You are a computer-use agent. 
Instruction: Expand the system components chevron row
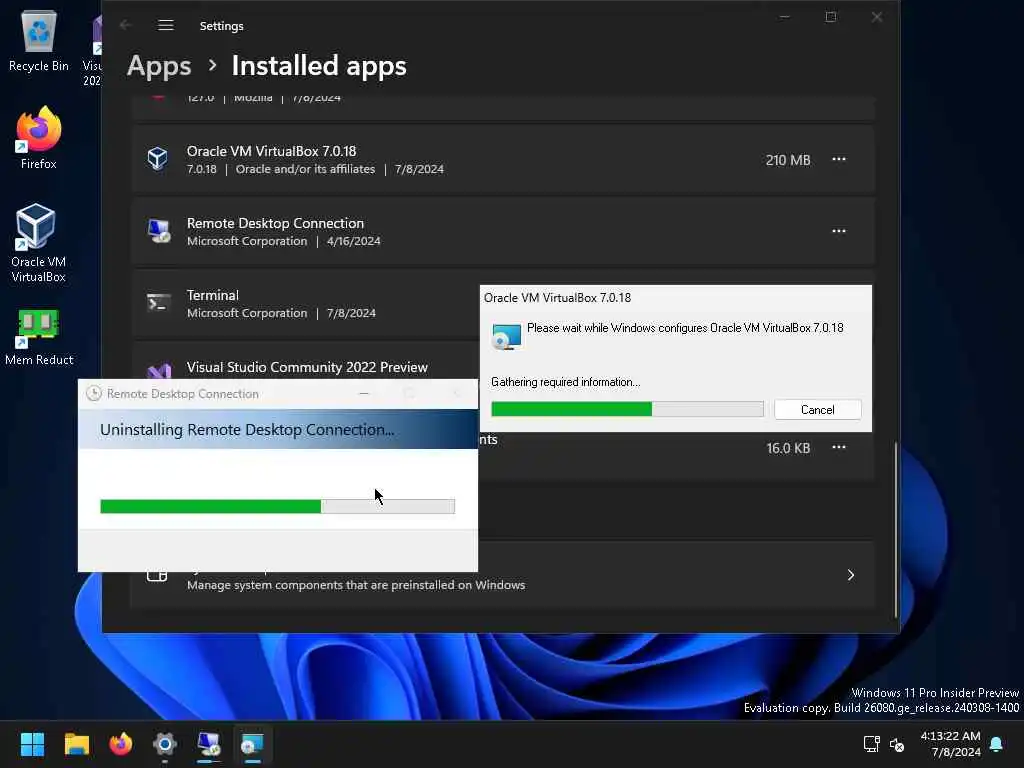point(850,575)
